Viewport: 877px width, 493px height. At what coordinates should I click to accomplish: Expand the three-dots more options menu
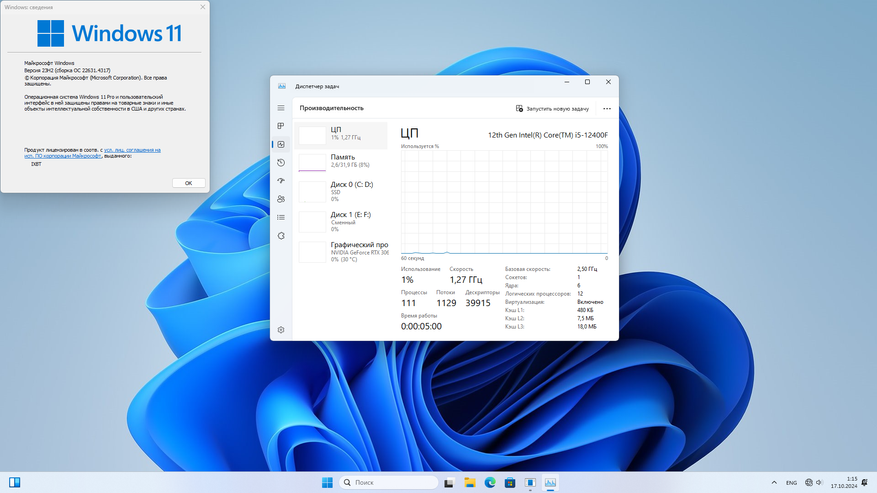coord(606,109)
